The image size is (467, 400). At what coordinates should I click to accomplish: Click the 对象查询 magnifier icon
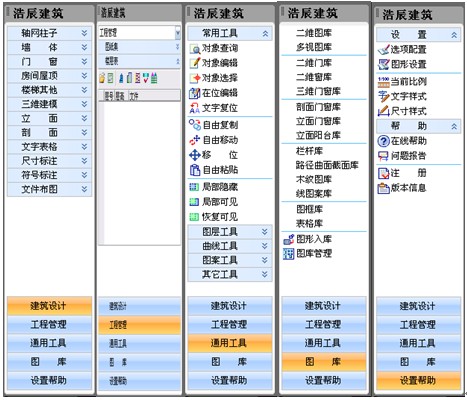click(x=195, y=49)
